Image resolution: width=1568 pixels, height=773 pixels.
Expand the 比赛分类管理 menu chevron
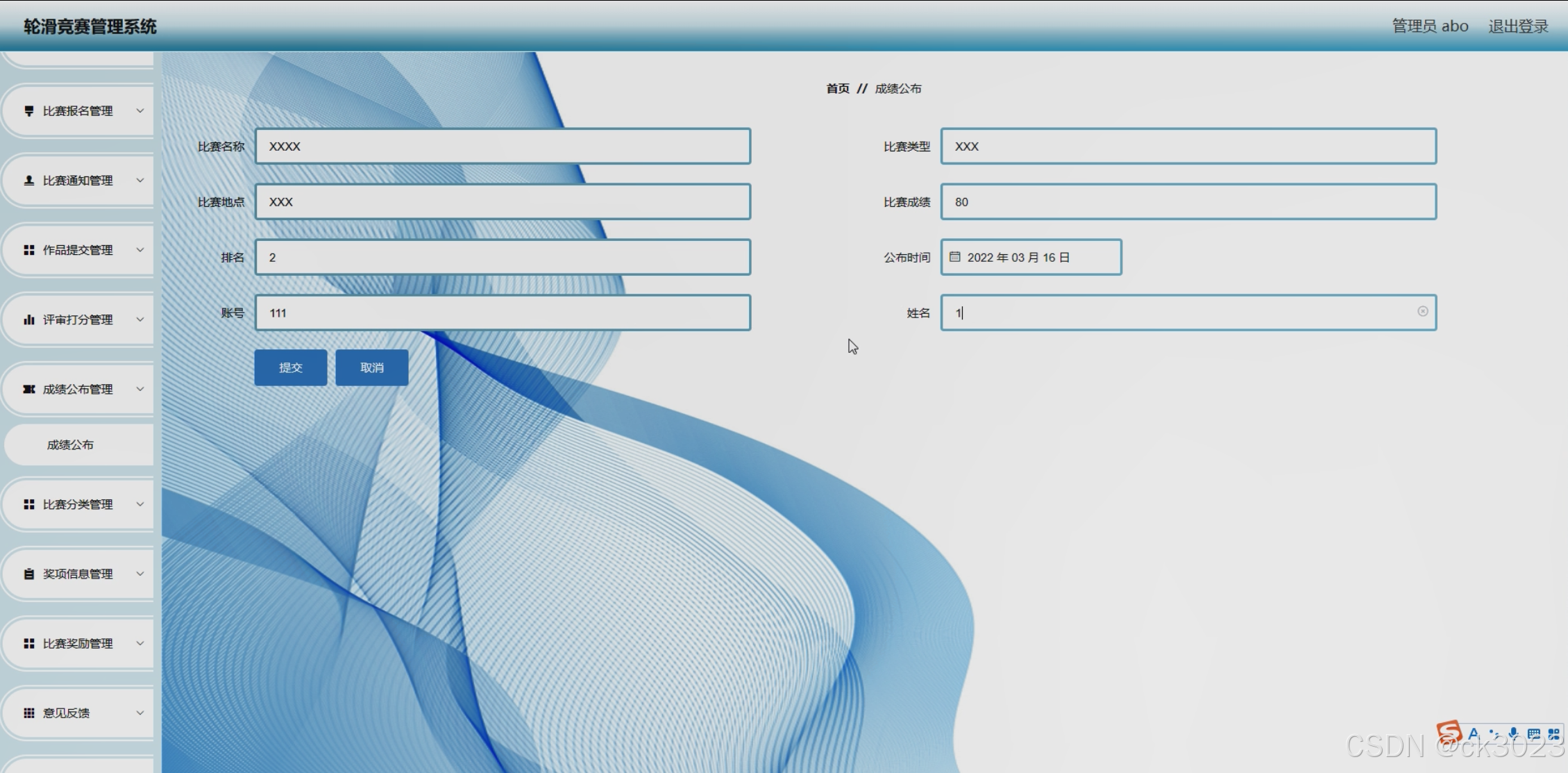[140, 504]
